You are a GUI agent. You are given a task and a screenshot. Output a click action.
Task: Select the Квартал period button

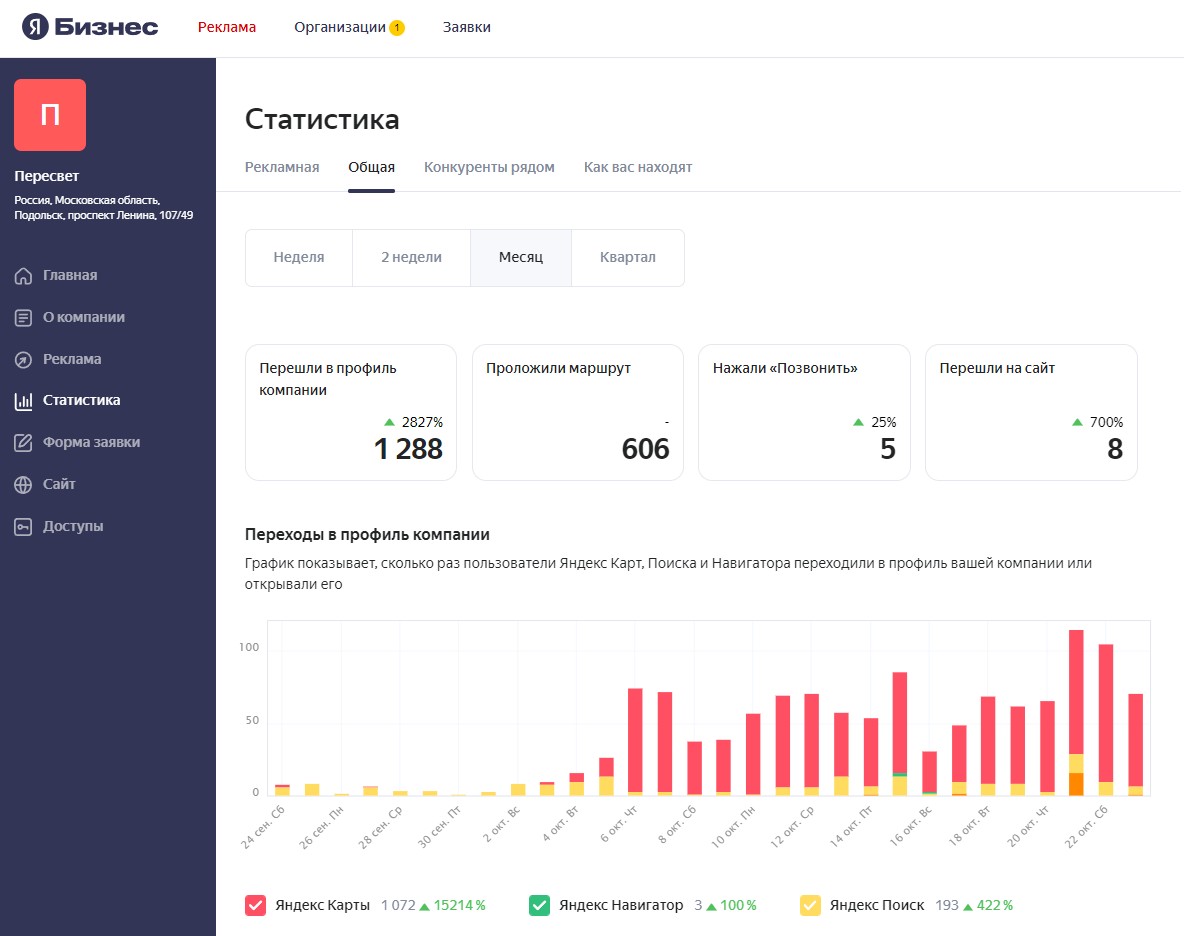pyautogui.click(x=627, y=257)
